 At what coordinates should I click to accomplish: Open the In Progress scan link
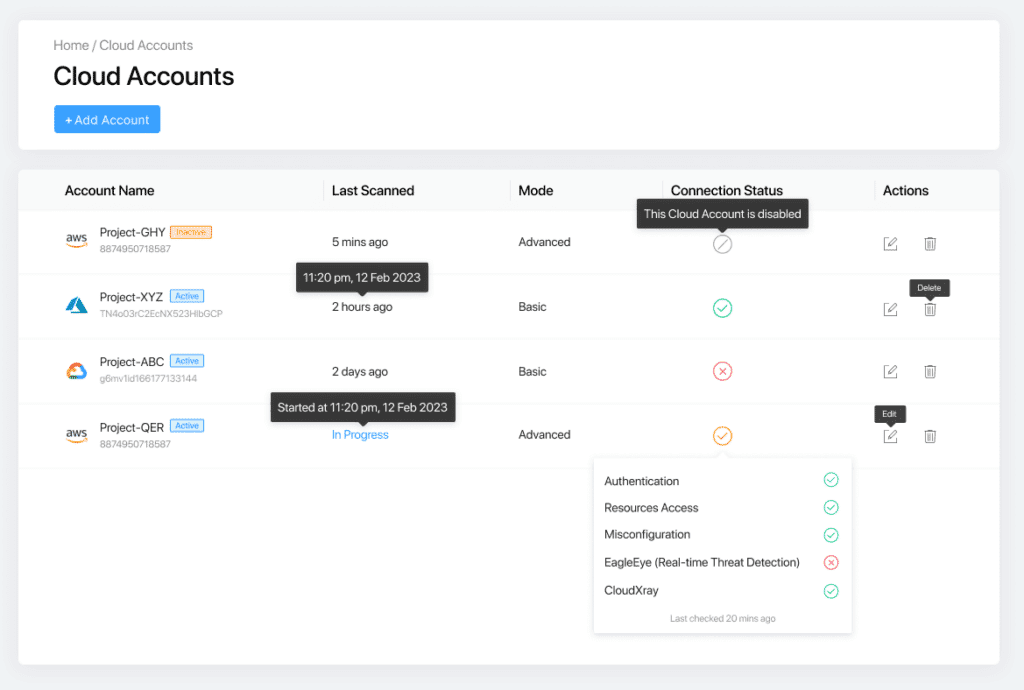coord(360,435)
